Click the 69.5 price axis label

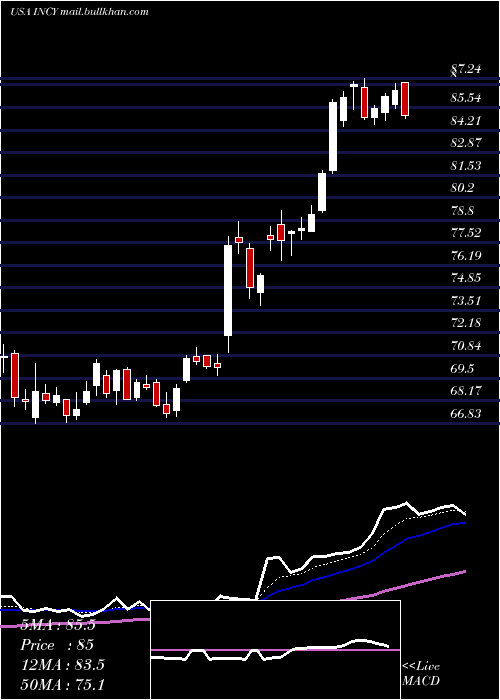click(462, 368)
